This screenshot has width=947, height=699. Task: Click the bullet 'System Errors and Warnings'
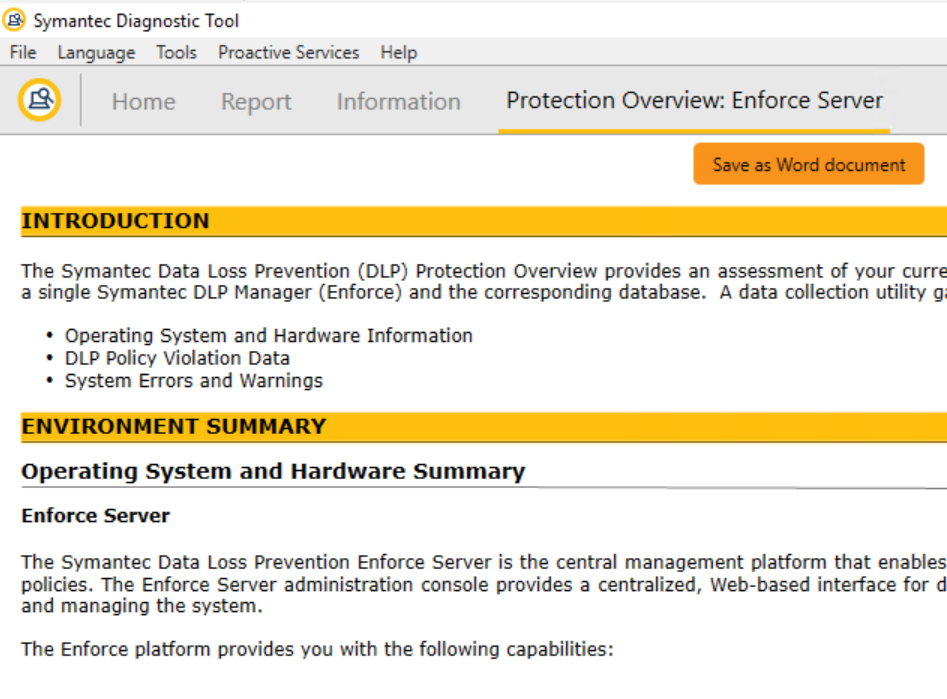(x=194, y=381)
